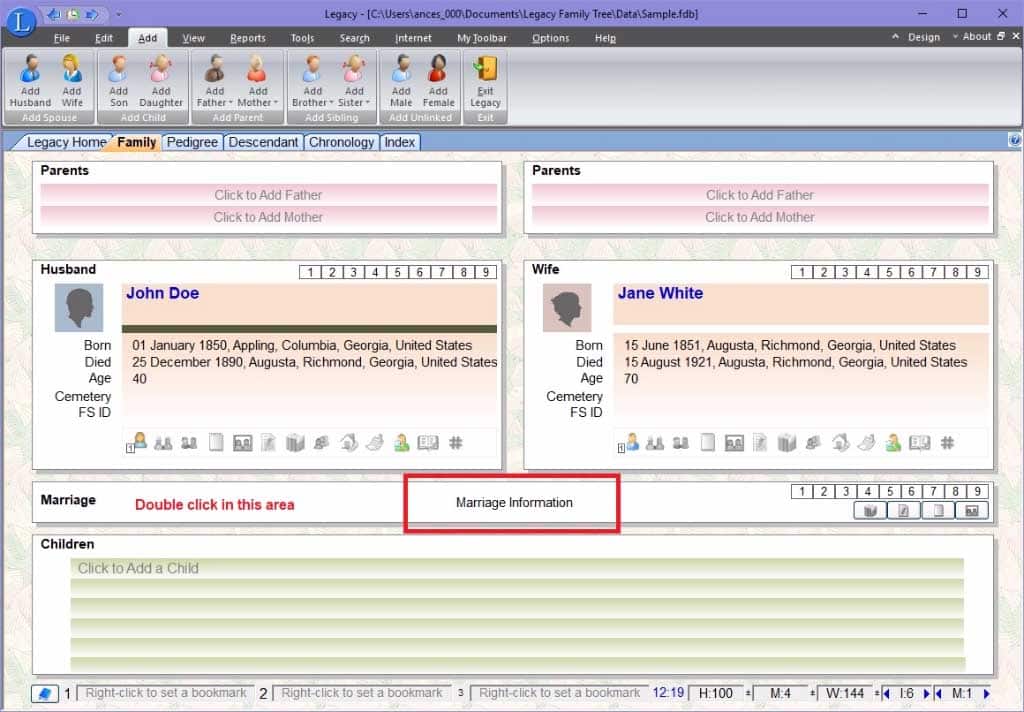Open the Reports menu
The height and width of the screenshot is (712, 1024).
(248, 38)
